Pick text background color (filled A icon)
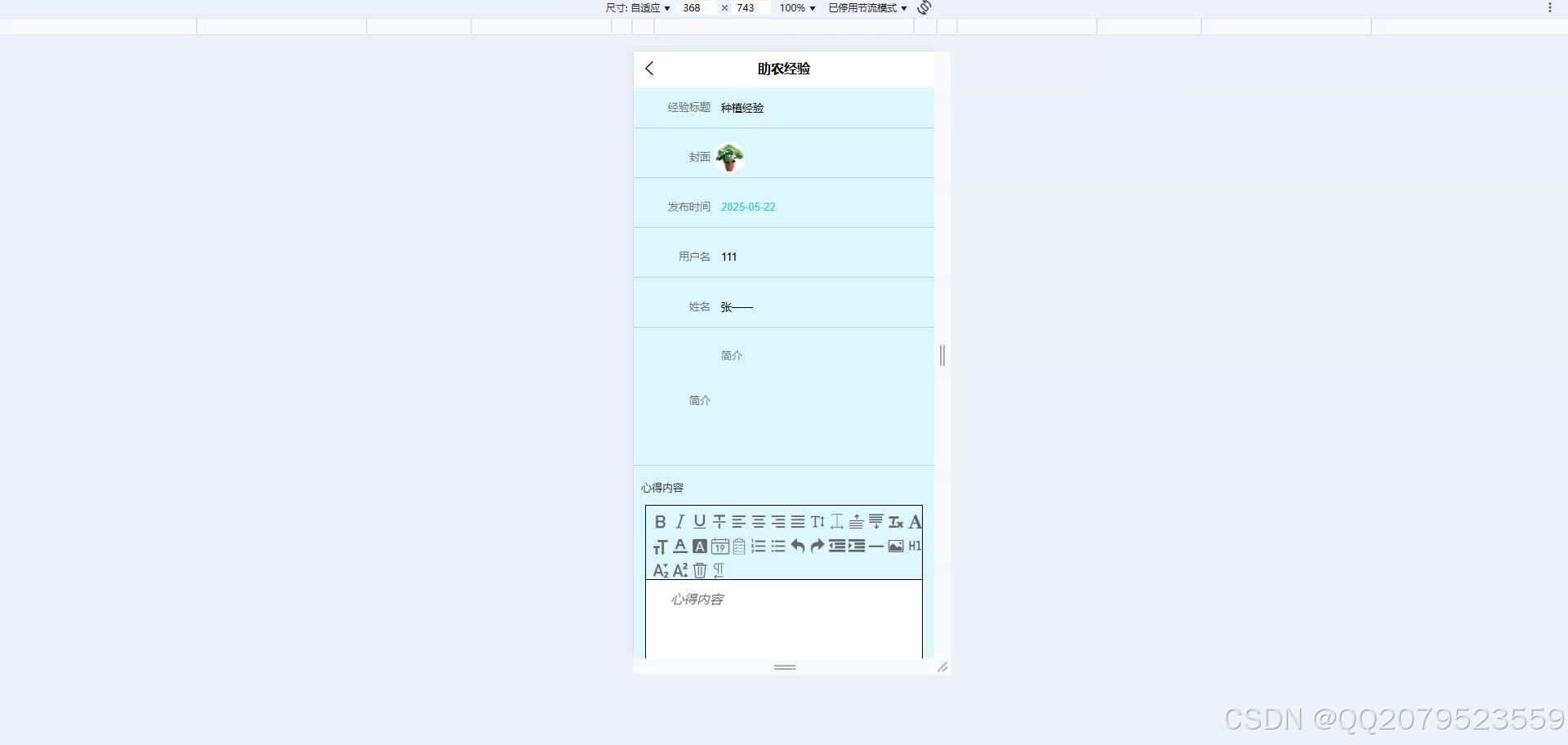The height and width of the screenshot is (745, 1568). (x=700, y=546)
